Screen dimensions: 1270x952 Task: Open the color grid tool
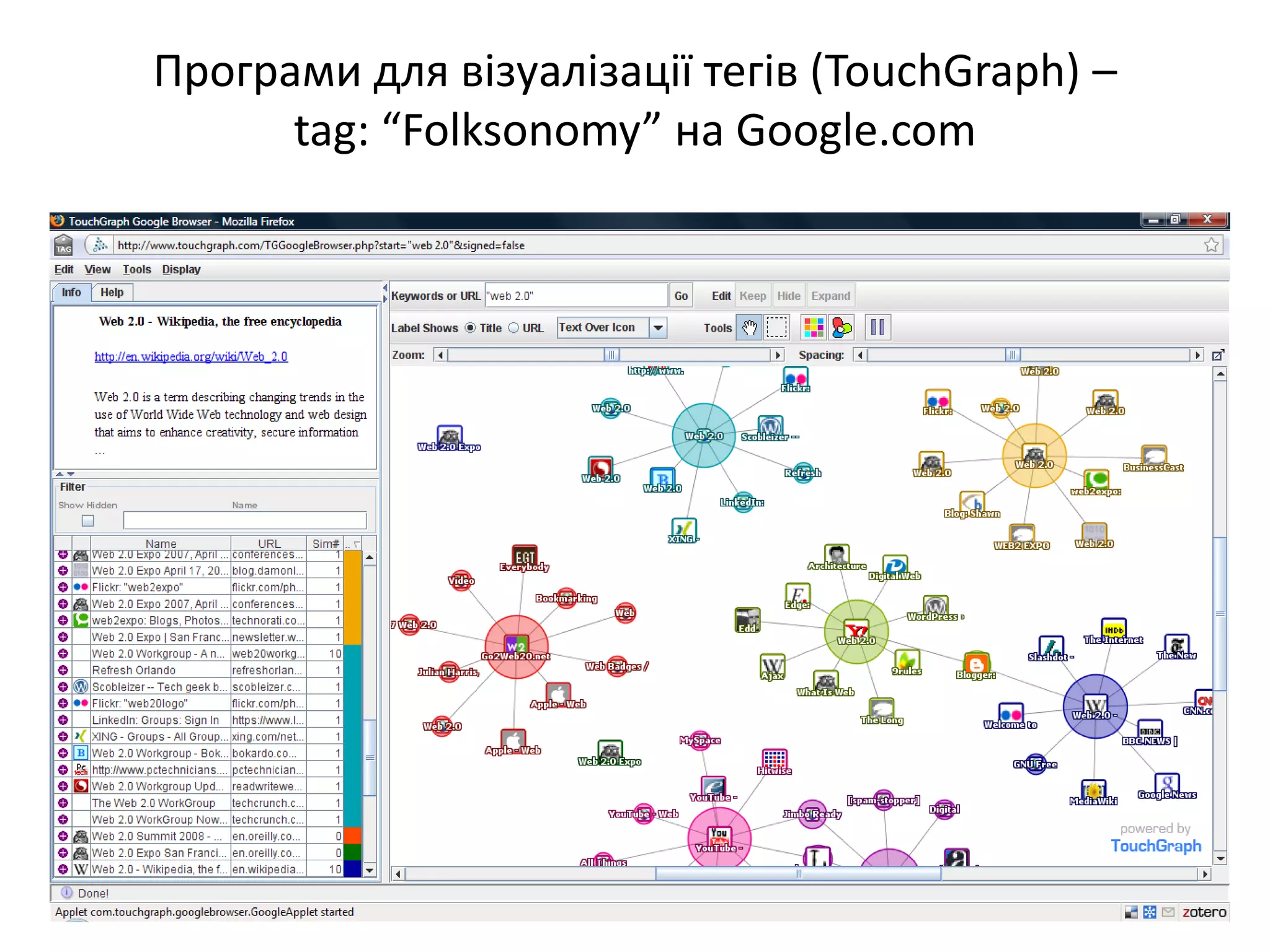[x=813, y=327]
